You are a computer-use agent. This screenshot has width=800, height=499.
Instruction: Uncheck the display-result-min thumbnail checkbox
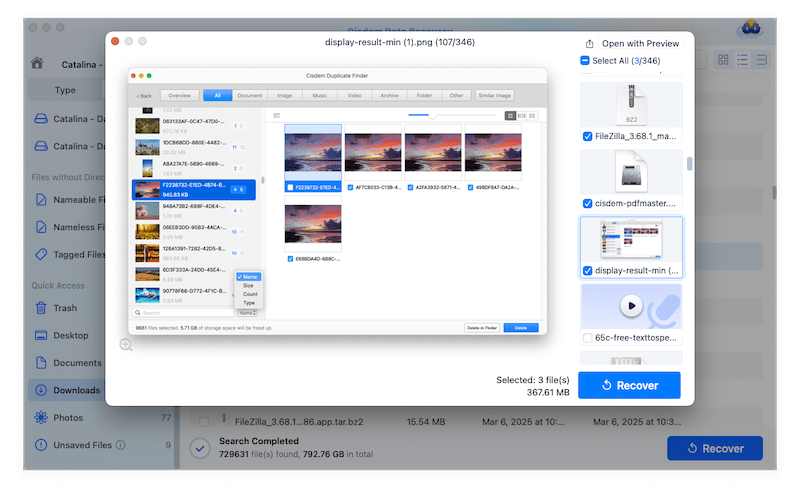[587, 271]
